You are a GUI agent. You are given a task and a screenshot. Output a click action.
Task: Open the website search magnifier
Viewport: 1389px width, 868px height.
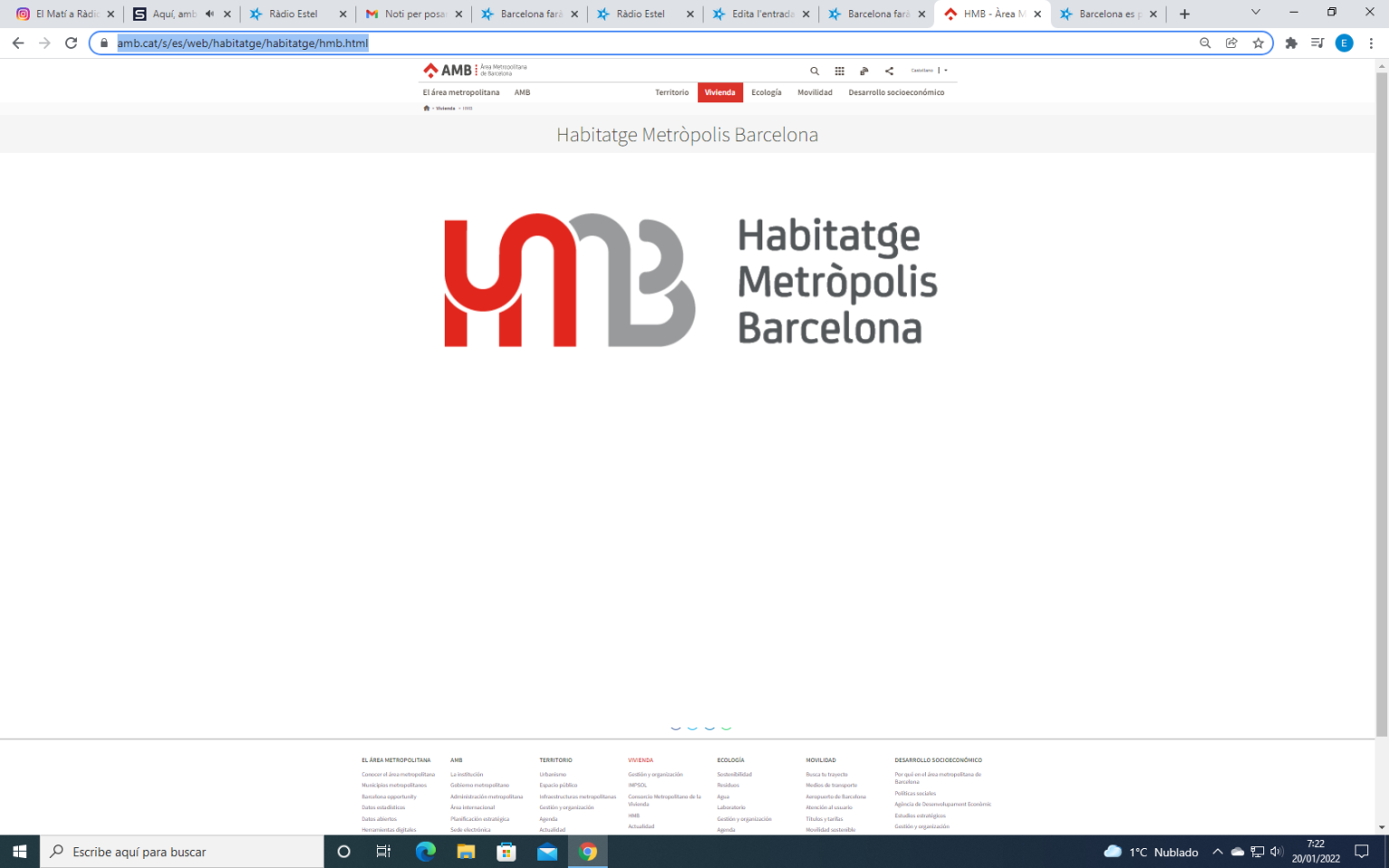(815, 71)
